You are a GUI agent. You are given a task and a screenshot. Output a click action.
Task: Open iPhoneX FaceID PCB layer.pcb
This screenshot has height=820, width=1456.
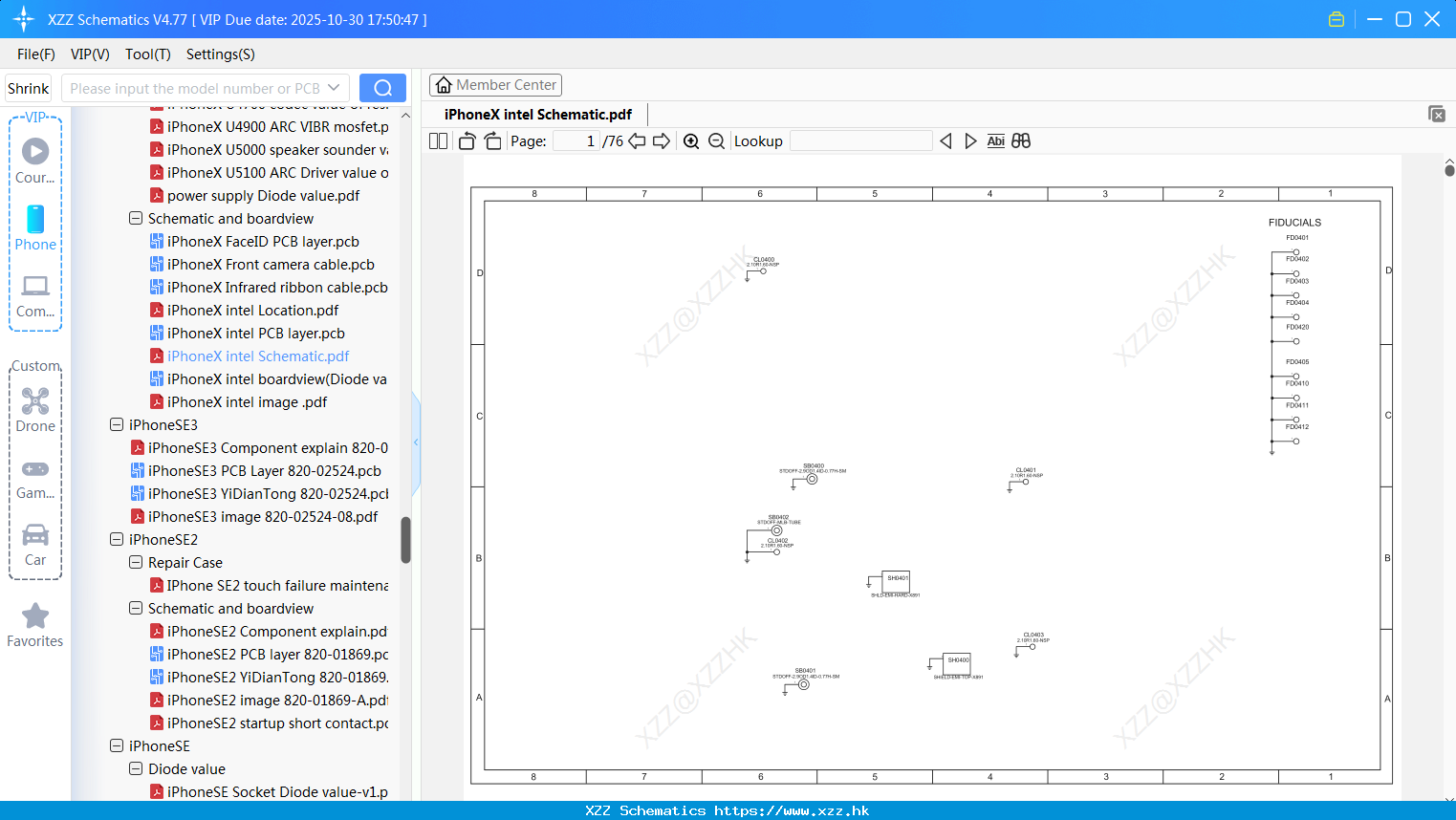click(x=263, y=242)
